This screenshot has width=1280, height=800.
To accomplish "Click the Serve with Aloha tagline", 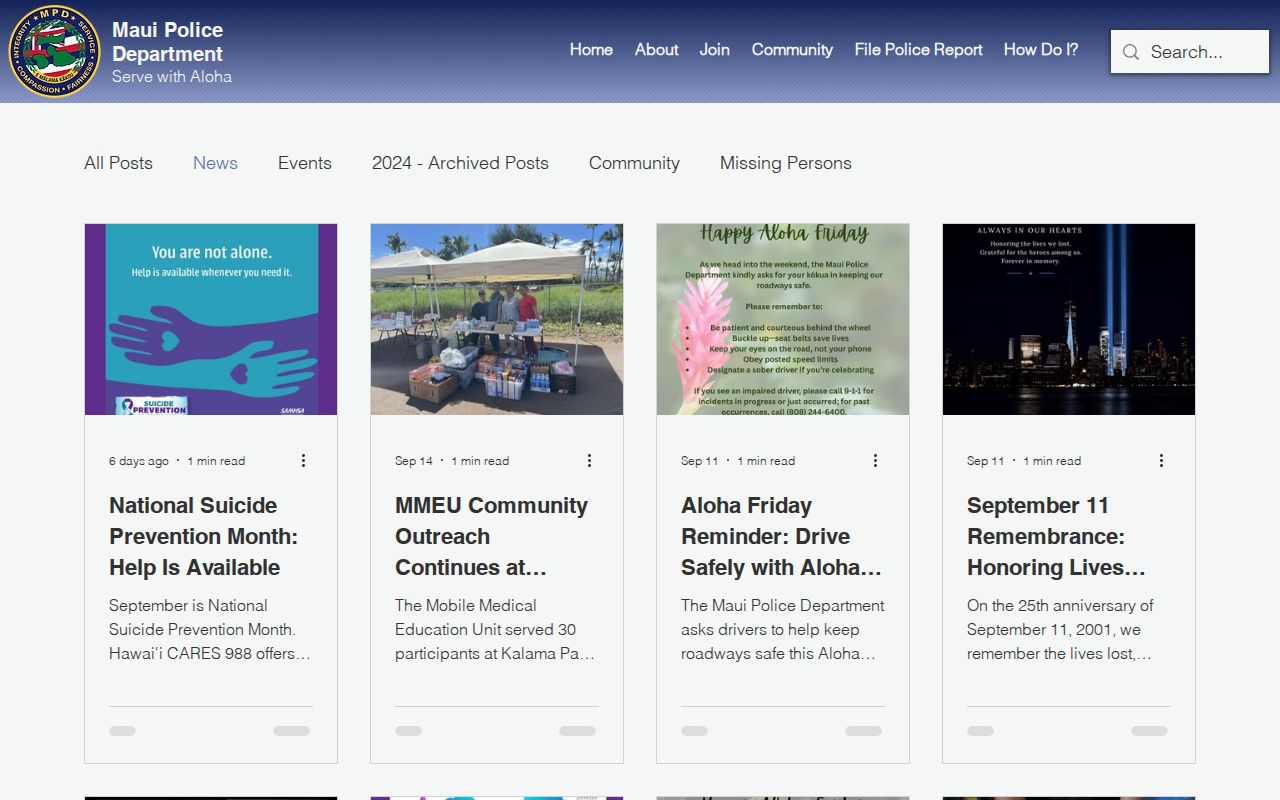I will [x=172, y=76].
